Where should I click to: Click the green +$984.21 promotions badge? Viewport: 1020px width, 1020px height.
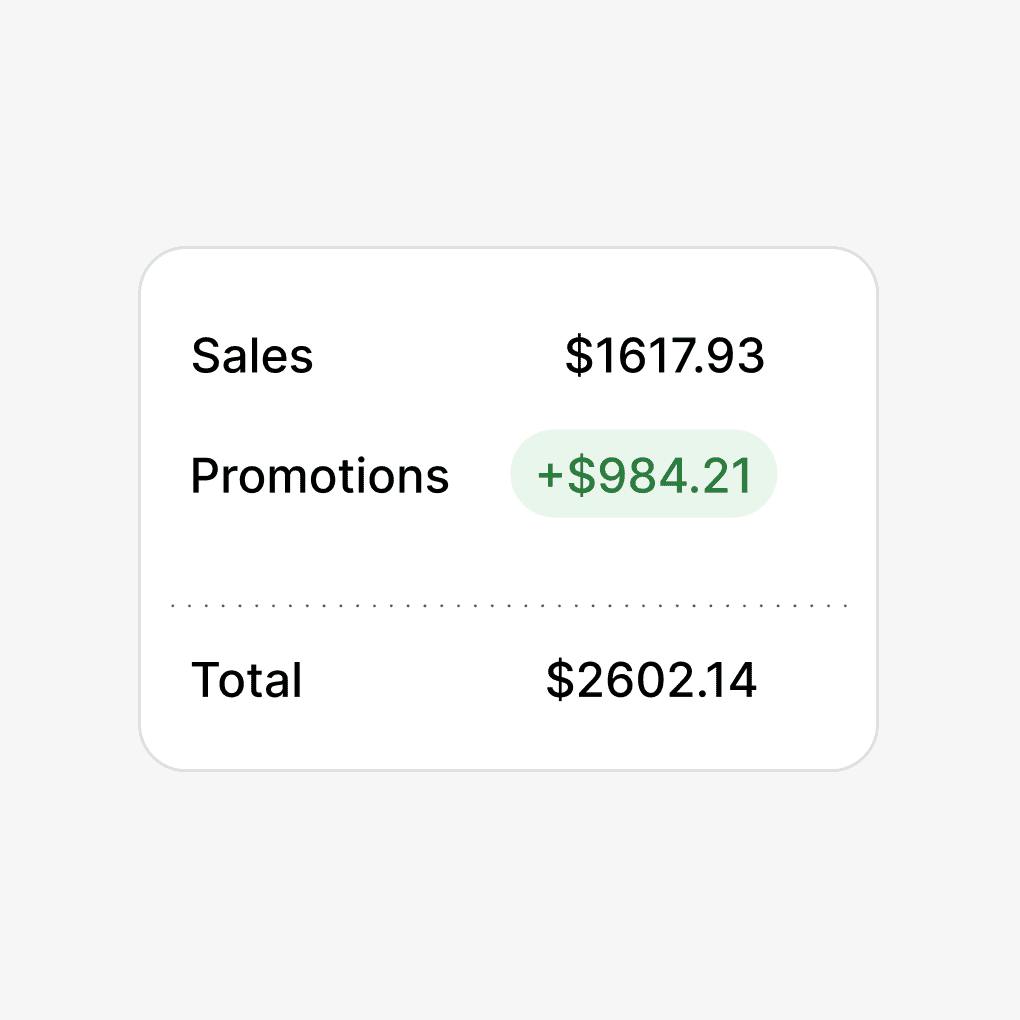point(644,474)
